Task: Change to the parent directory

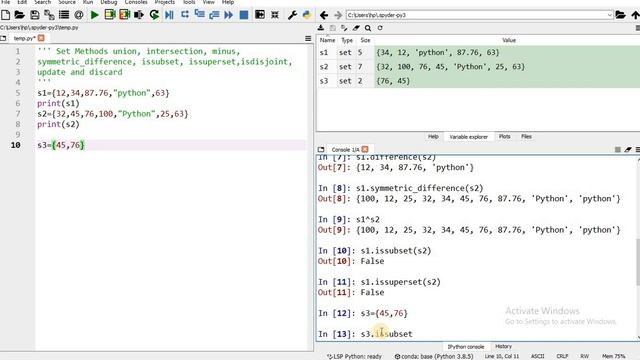Action: tap(635, 15)
